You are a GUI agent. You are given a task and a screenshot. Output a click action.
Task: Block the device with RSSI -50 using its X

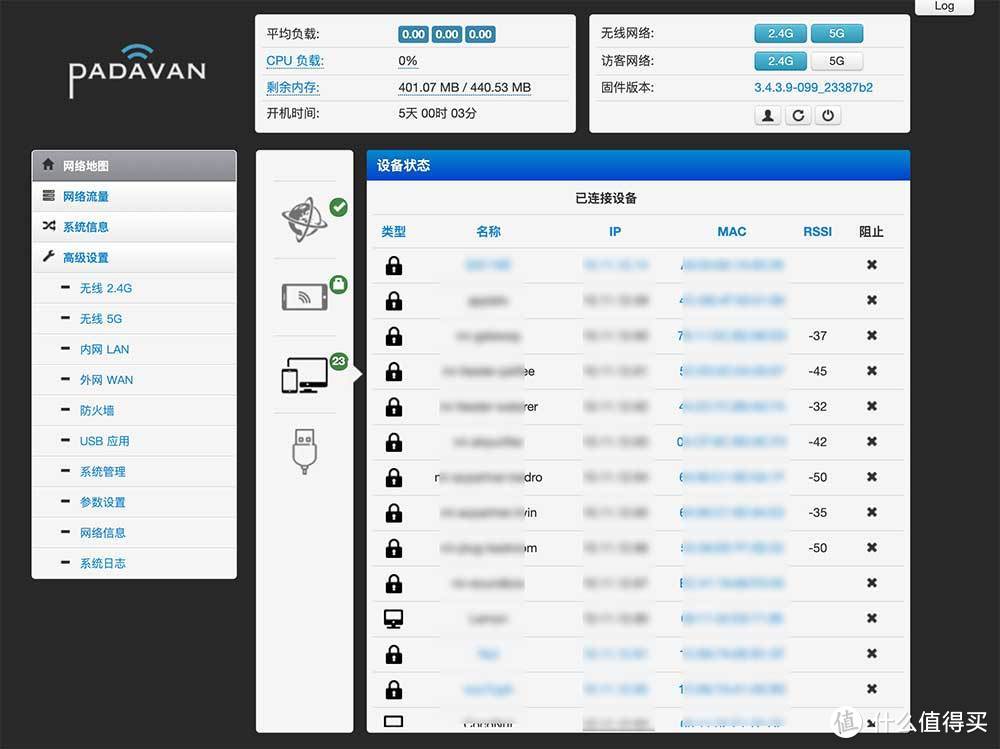pos(872,477)
